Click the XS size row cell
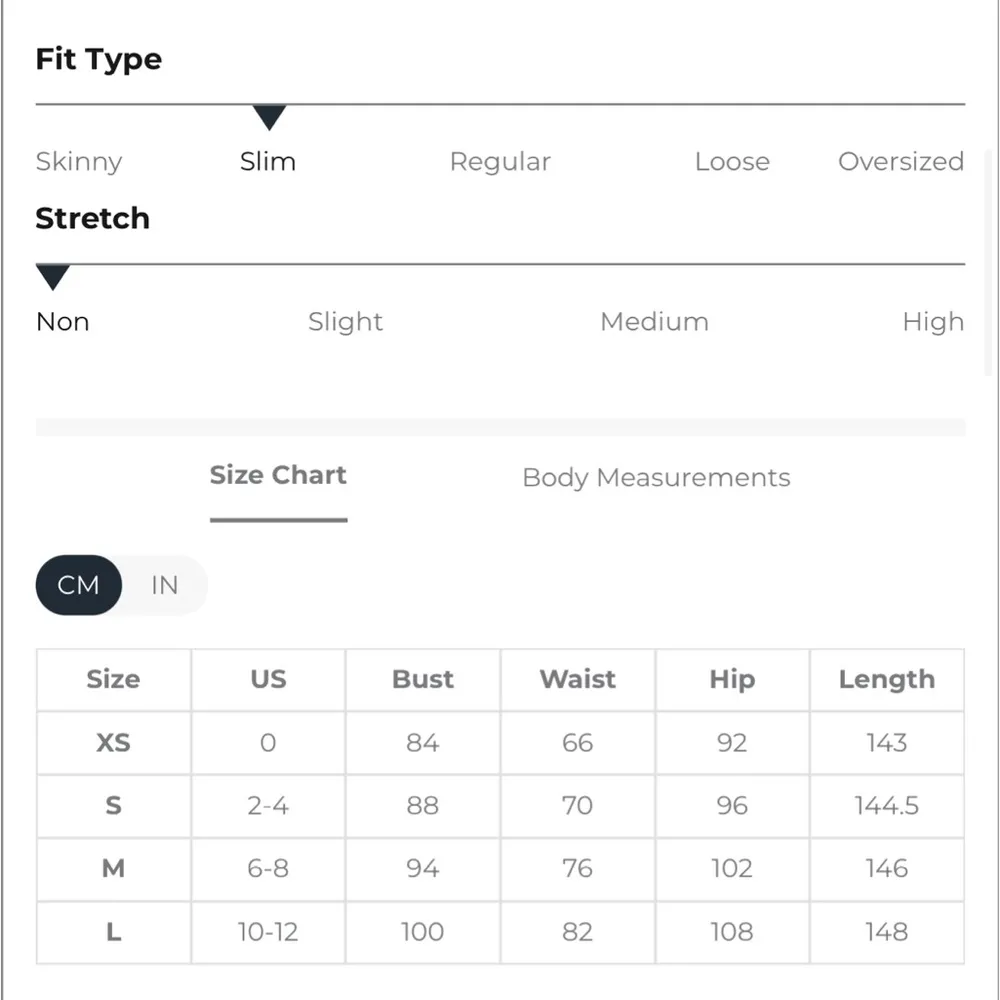 113,743
